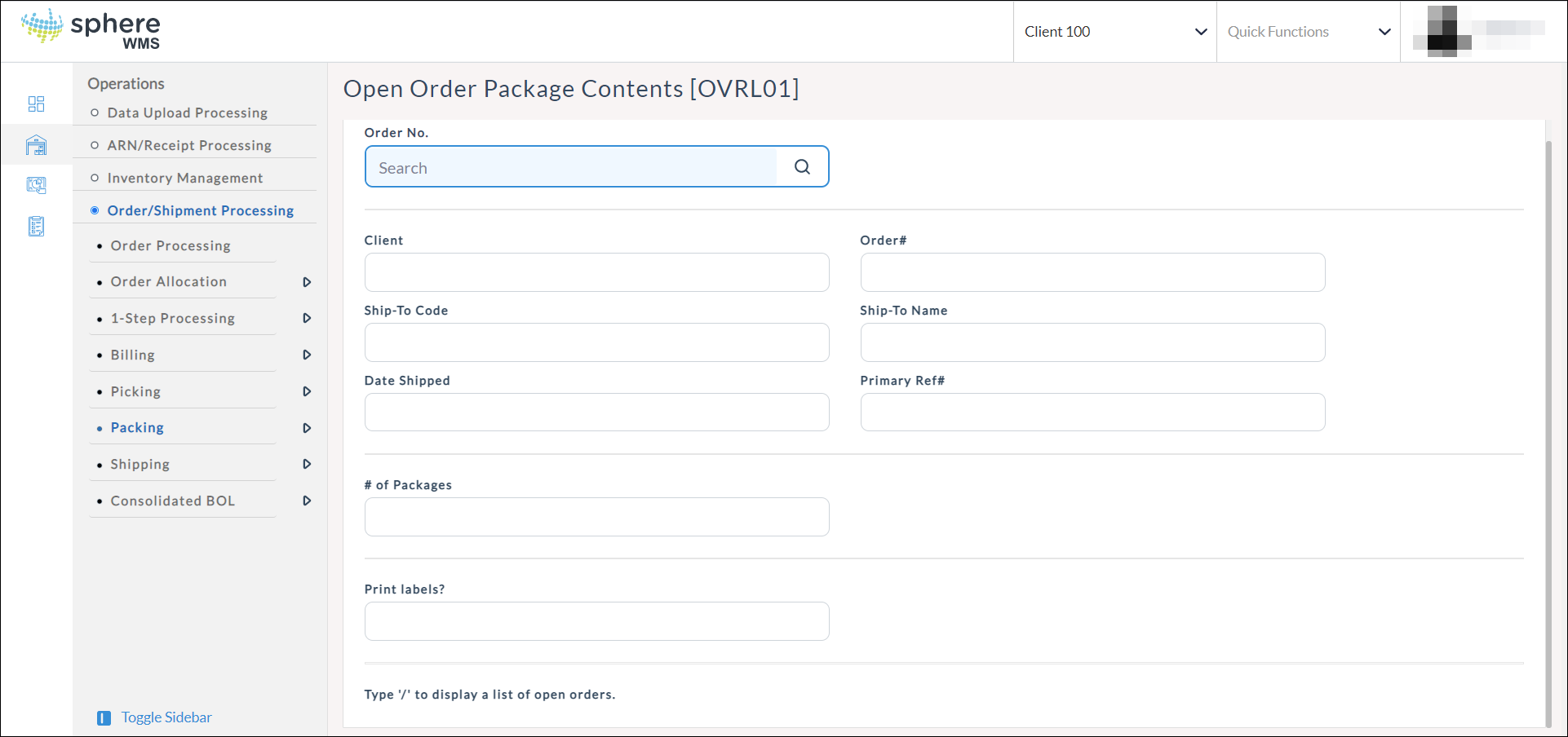Open the reports chart icon in left rail
The width and height of the screenshot is (1568, 737).
[36, 185]
